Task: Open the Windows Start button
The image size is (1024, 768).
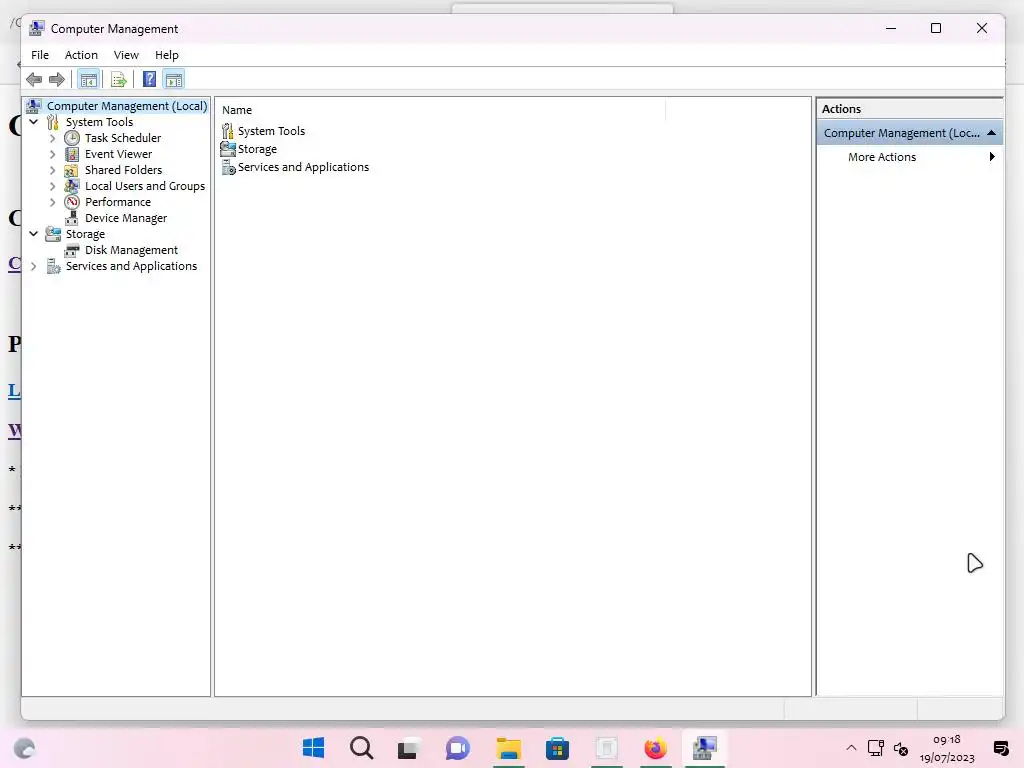Action: pyautogui.click(x=314, y=748)
